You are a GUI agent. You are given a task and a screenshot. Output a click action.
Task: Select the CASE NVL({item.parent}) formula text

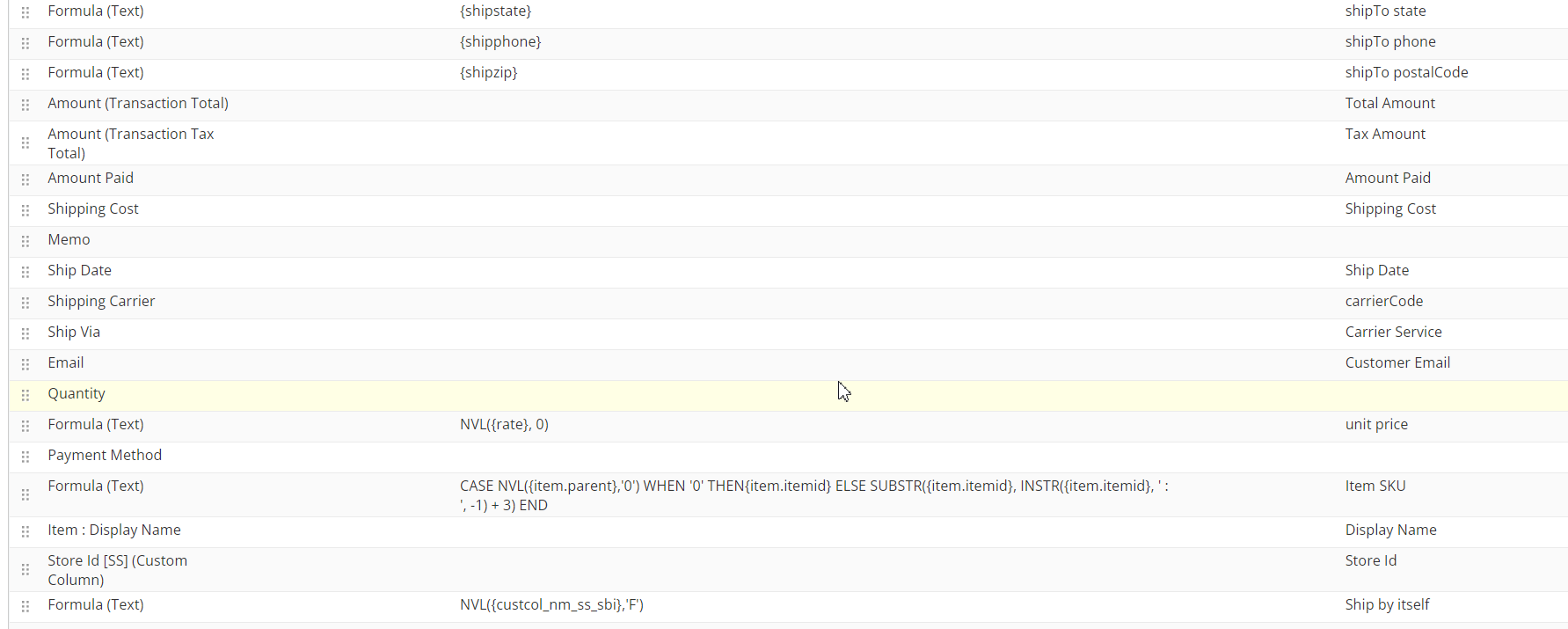(813, 495)
